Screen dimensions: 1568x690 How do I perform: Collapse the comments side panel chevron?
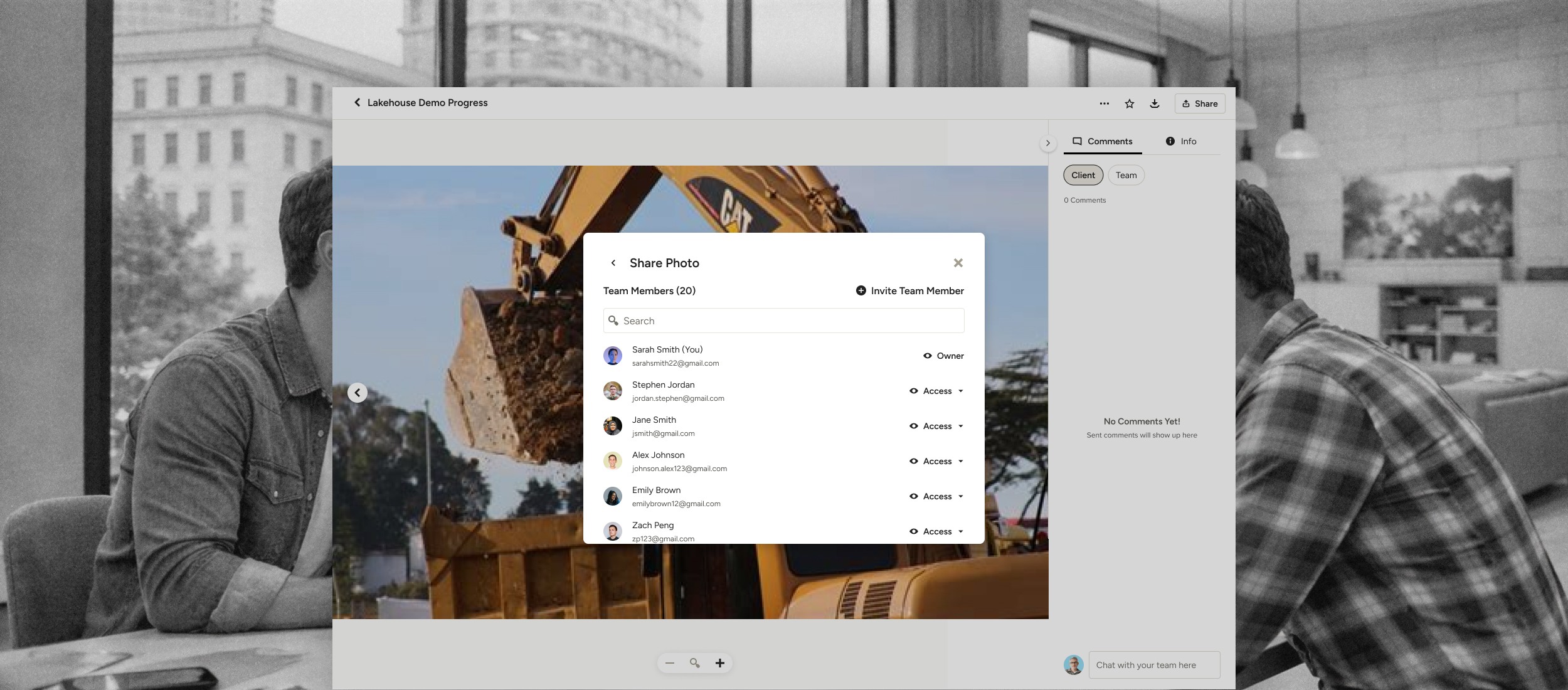[x=1047, y=143]
